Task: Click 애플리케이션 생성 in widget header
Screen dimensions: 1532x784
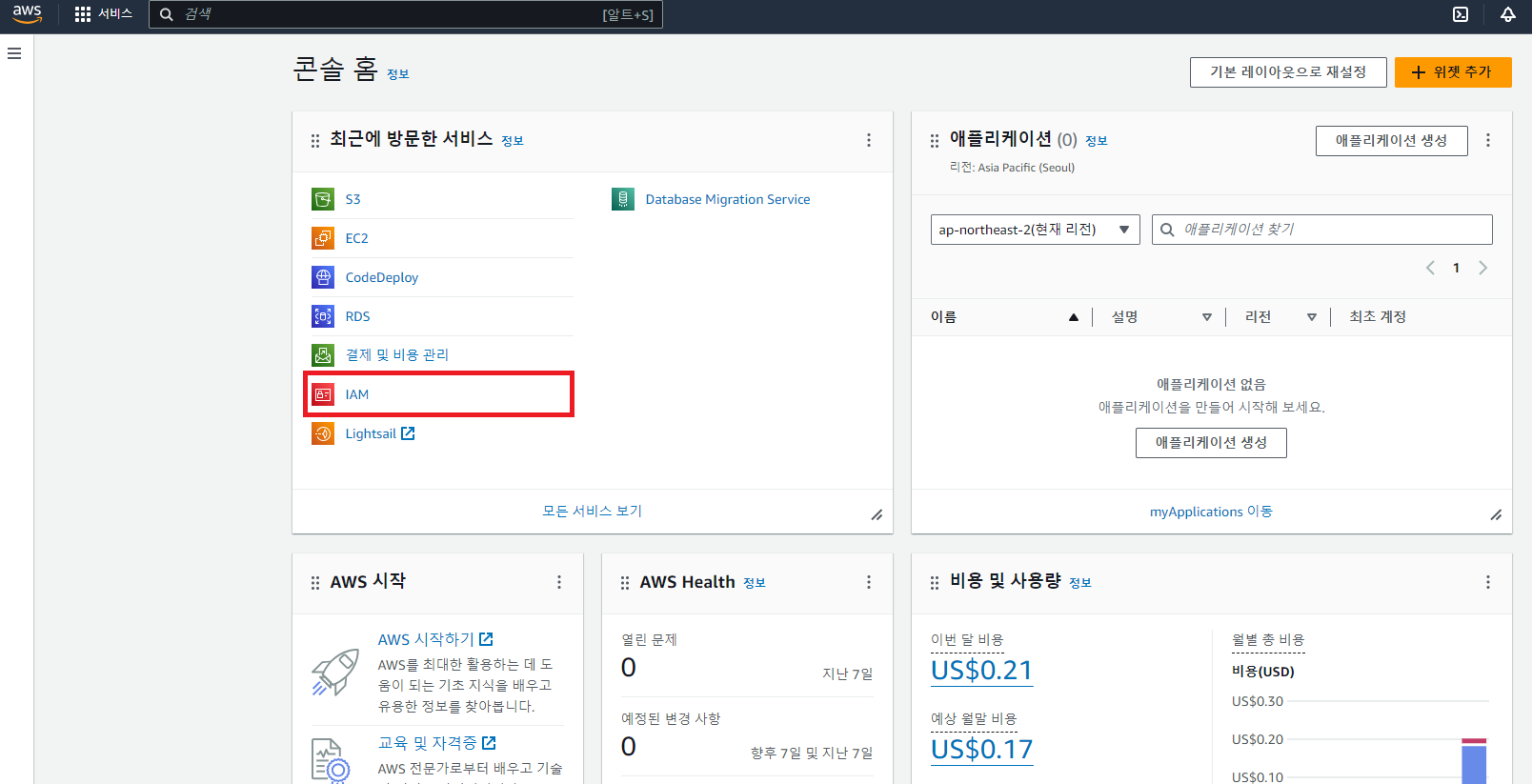Action: click(1392, 141)
